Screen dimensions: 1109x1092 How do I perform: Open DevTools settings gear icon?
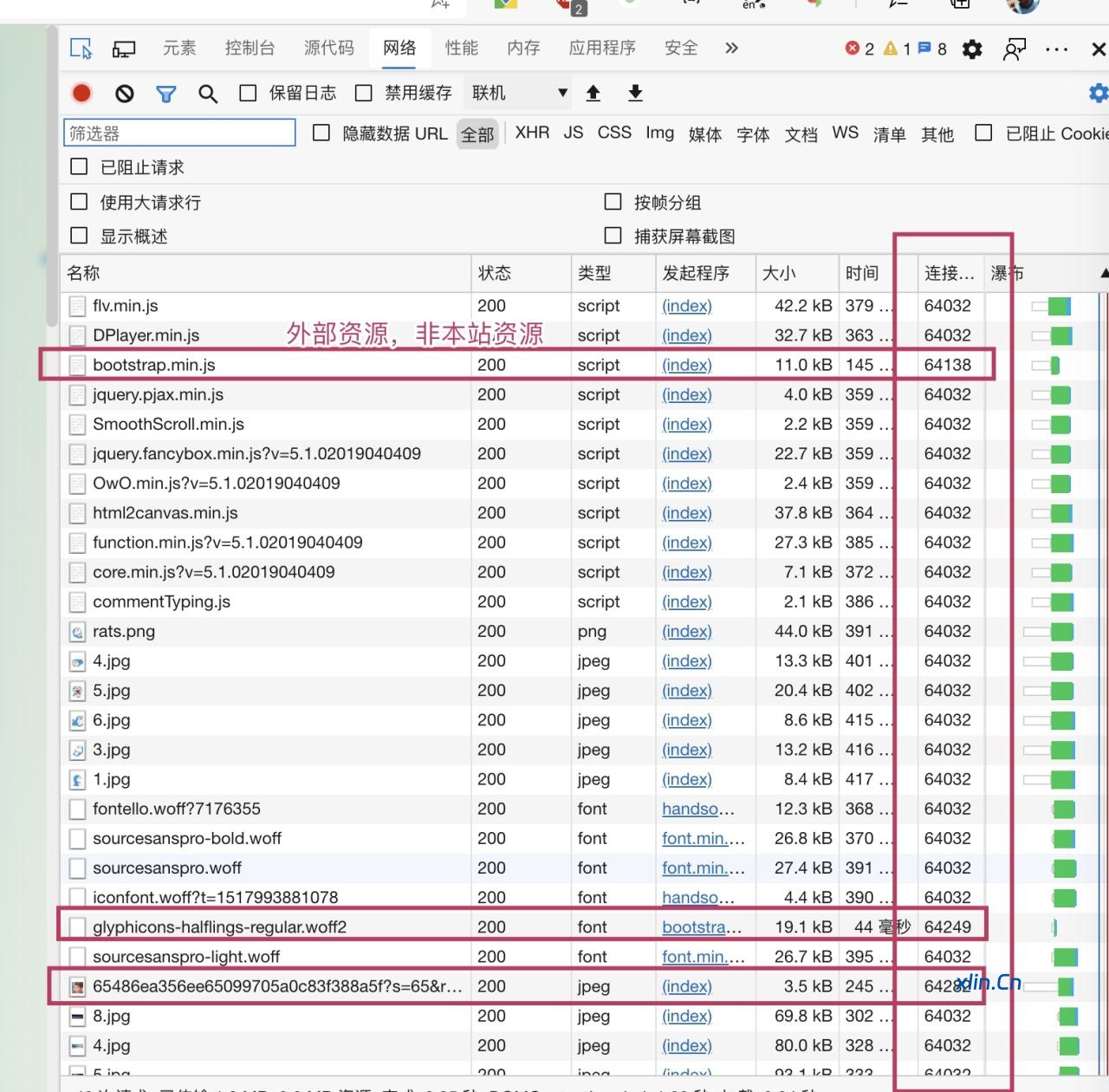tap(972, 49)
